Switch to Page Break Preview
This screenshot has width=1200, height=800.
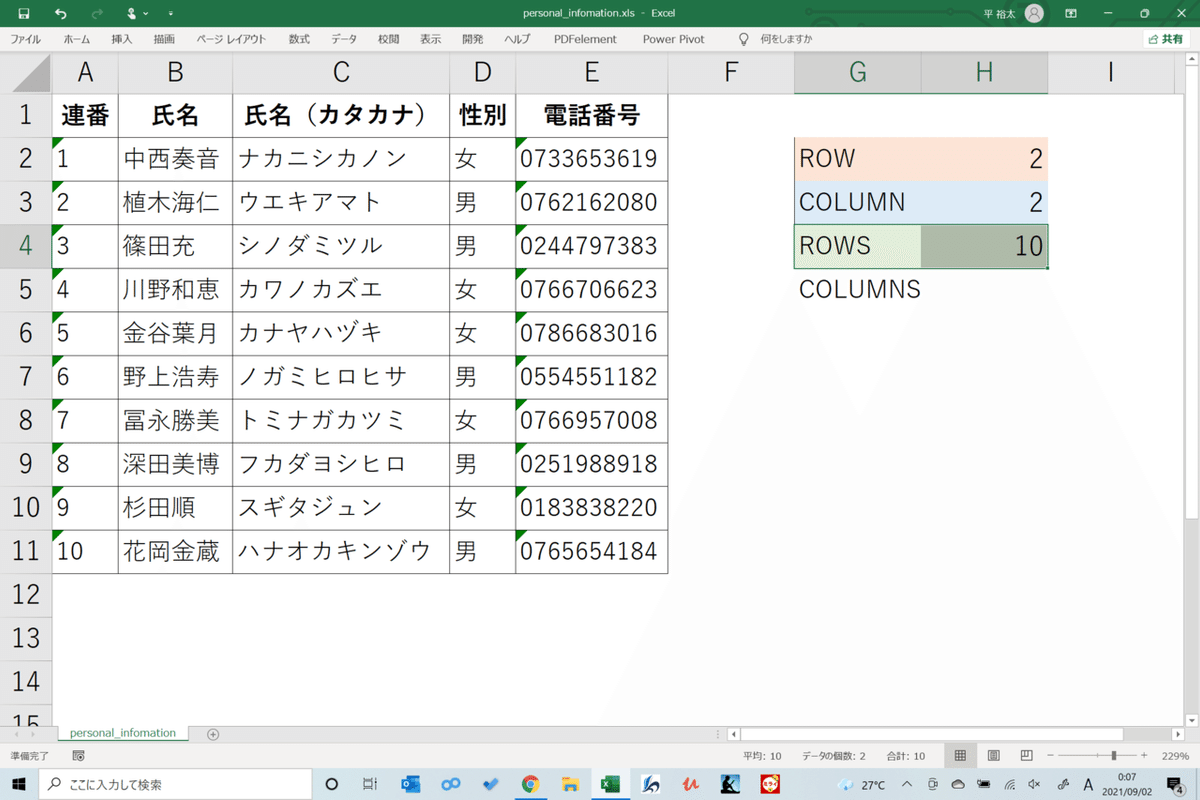tap(1026, 756)
